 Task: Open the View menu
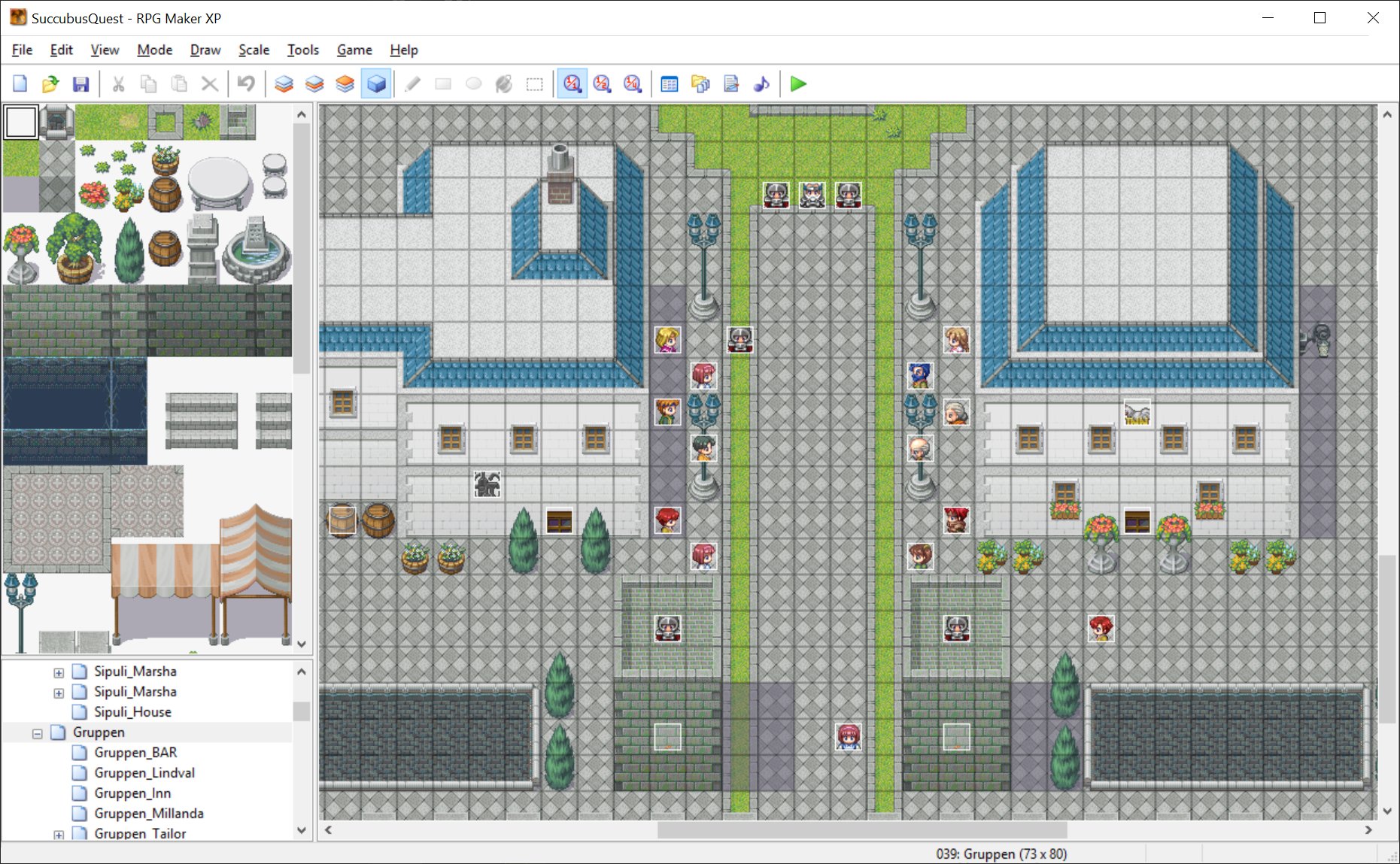click(105, 50)
